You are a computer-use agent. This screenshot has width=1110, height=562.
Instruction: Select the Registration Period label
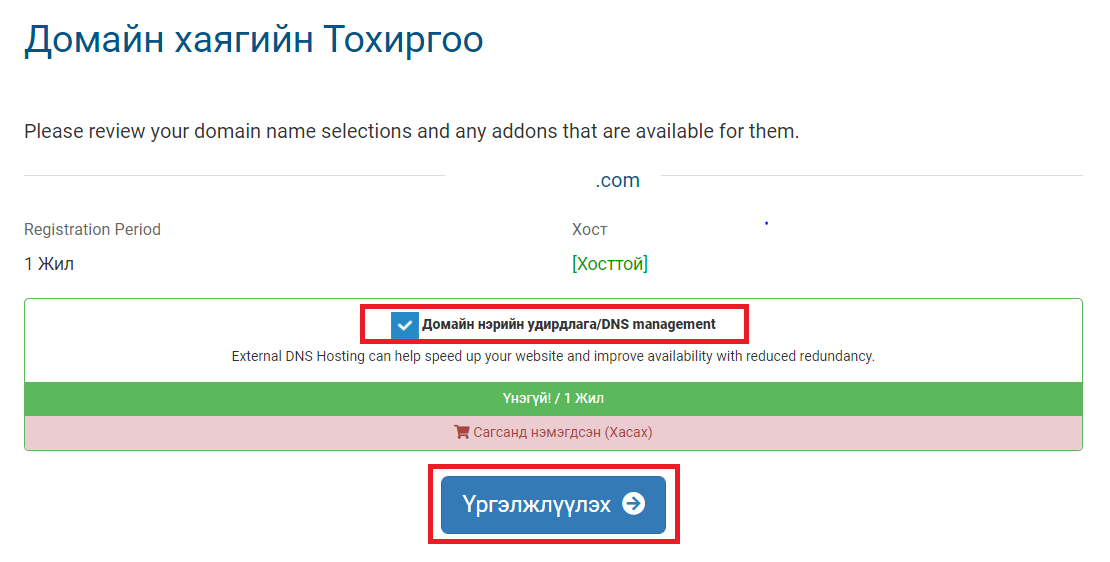pyautogui.click(x=93, y=229)
